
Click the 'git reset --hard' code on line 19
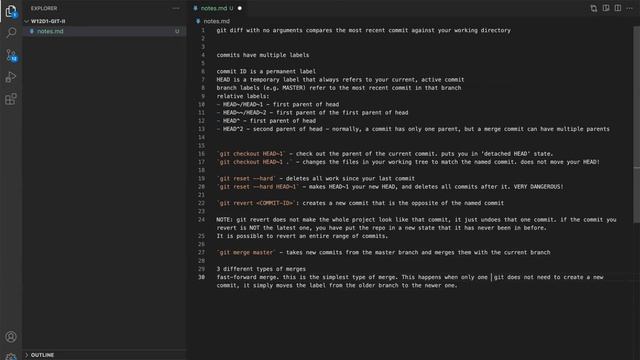[246, 178]
